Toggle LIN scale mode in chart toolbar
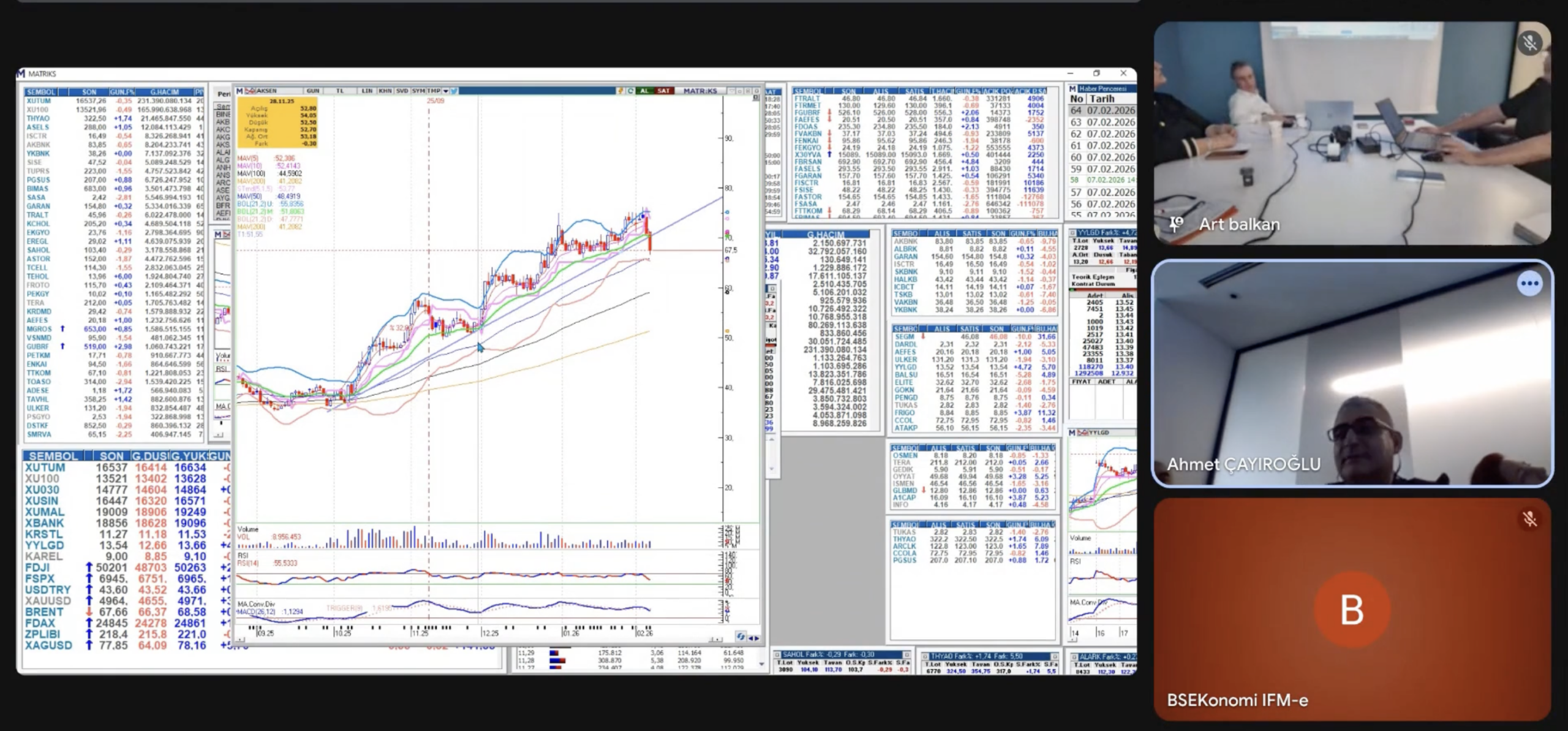The width and height of the screenshot is (1568, 731). pos(367,91)
